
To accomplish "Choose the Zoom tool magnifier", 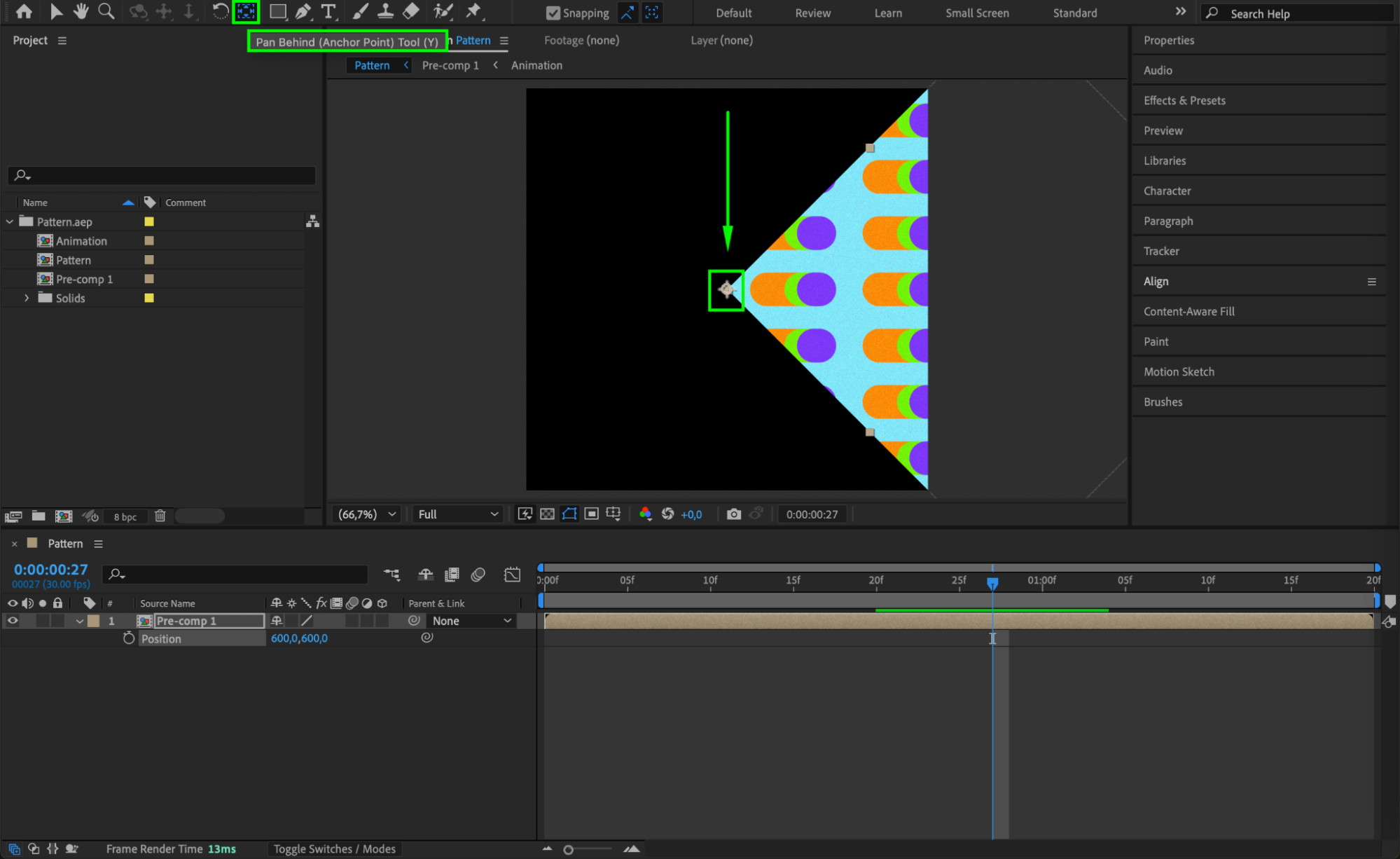I will pos(106,11).
